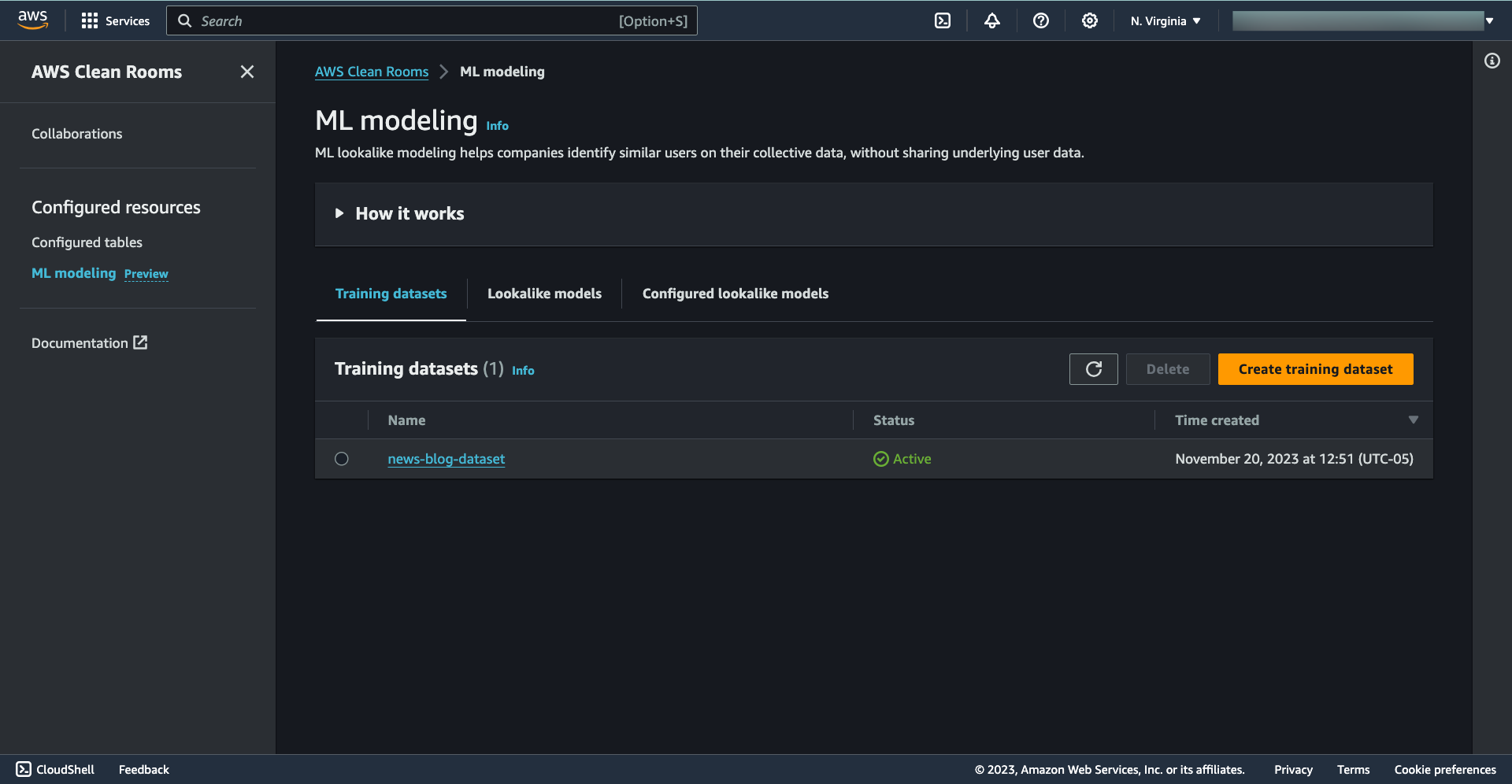Viewport: 1512px width, 784px height.
Task: Open the Services grid menu
Action: pos(115,20)
